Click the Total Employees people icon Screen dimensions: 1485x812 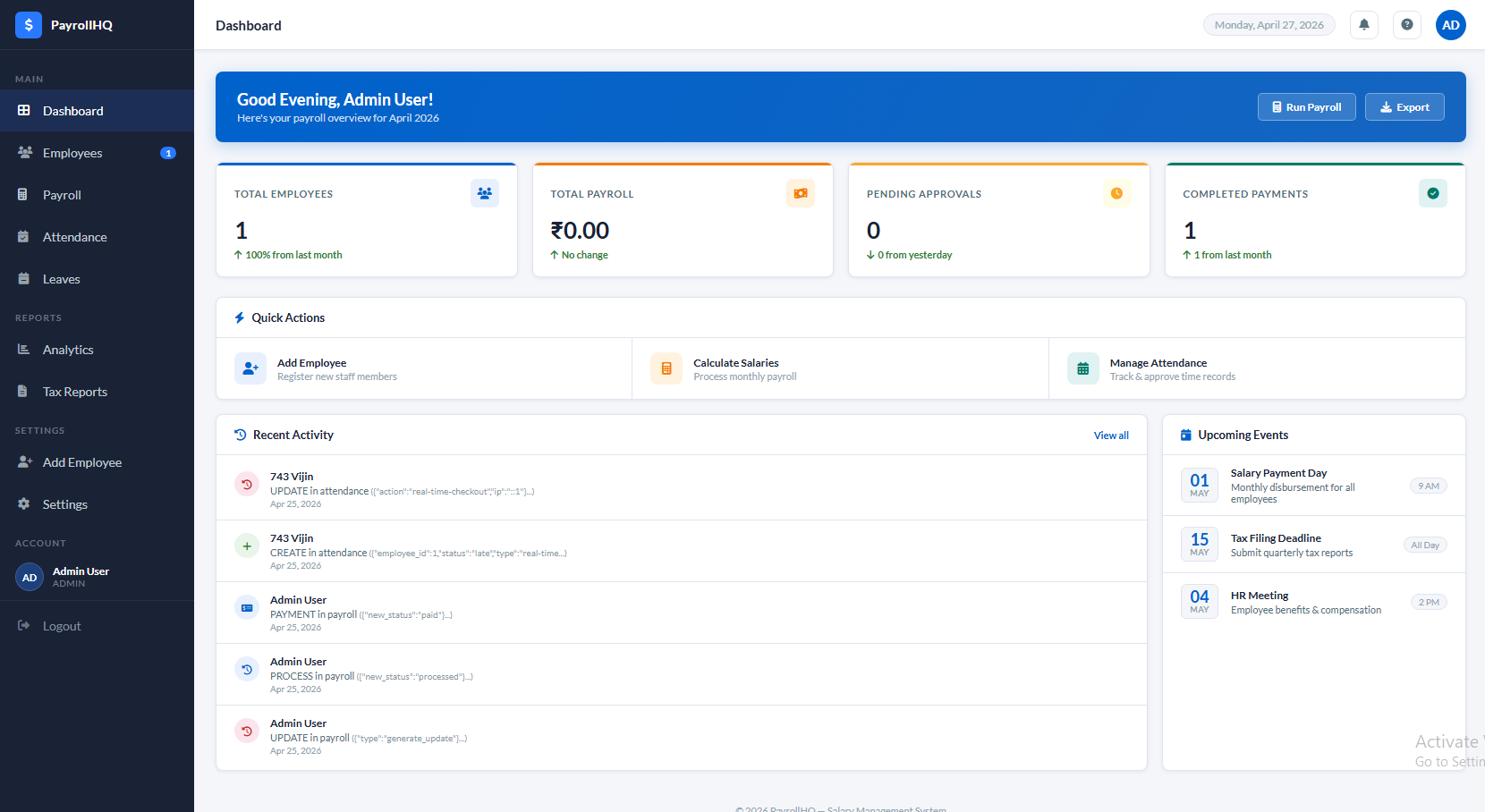[x=484, y=193]
